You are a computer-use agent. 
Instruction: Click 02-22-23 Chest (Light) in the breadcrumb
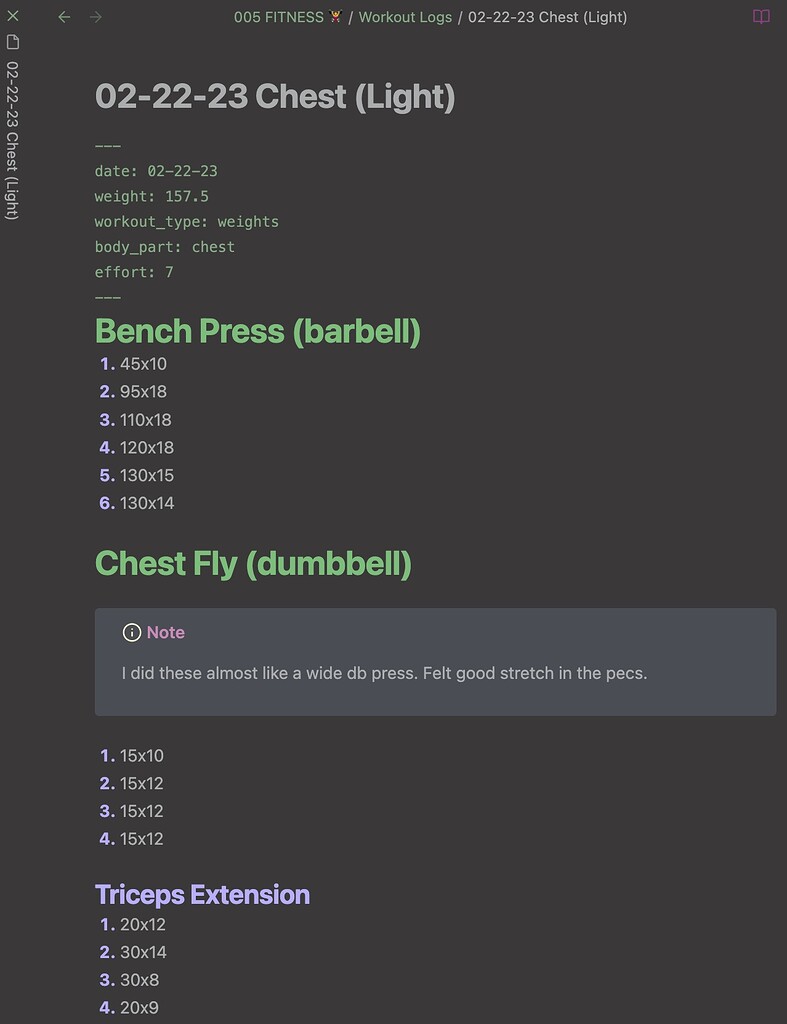550,17
